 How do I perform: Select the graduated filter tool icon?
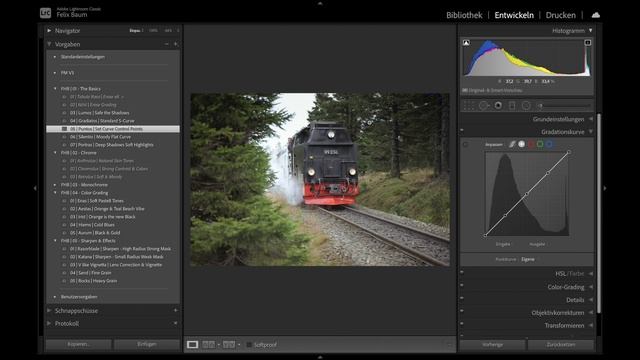point(512,106)
